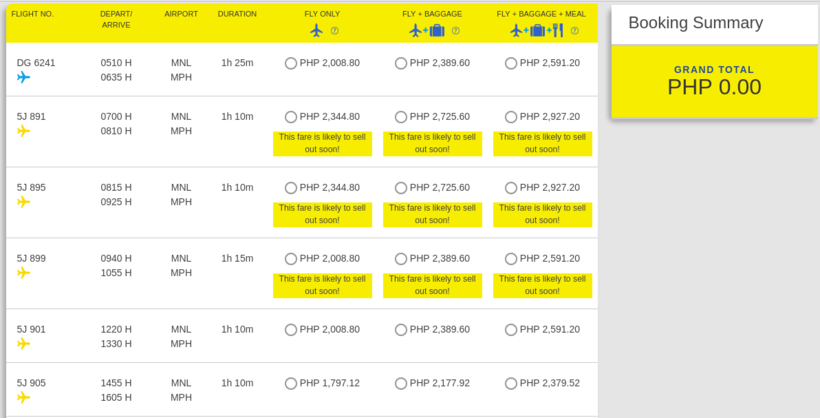Click the yellow plane icon under 5J 905
Viewport: 820px width, 418px height.
pos(24,398)
